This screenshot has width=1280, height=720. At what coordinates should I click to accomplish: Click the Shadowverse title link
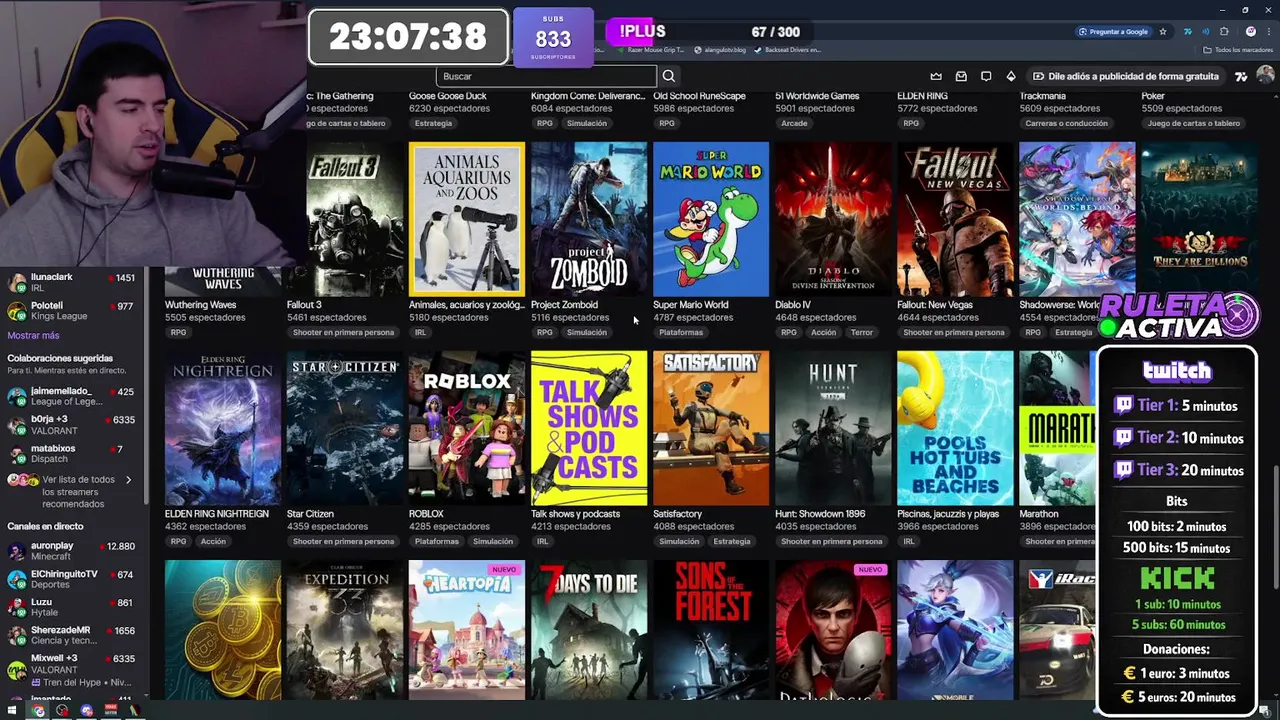tap(1058, 305)
